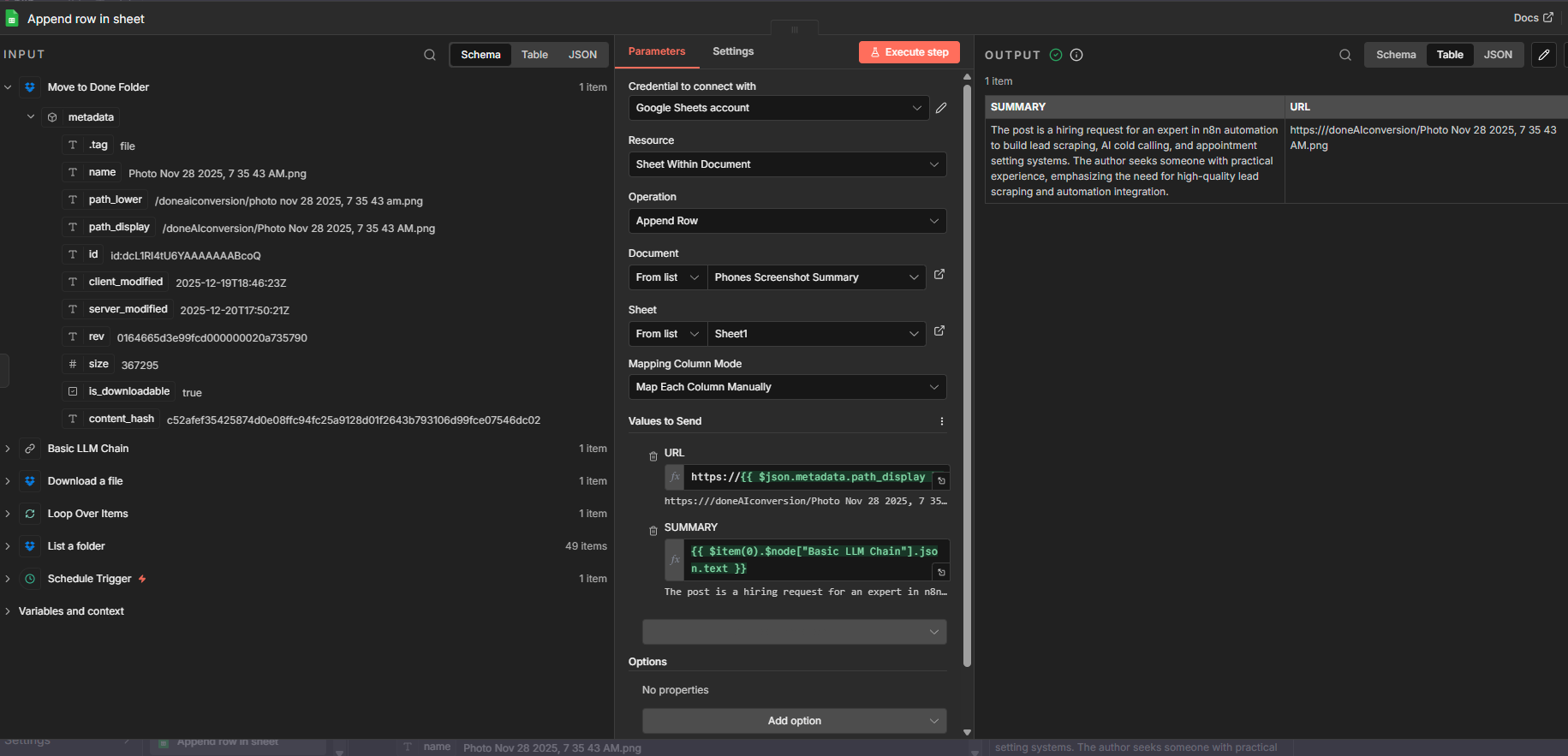Viewport: 1568px width, 756px height.
Task: Delete the URL field with trash icon
Action: pos(653,456)
